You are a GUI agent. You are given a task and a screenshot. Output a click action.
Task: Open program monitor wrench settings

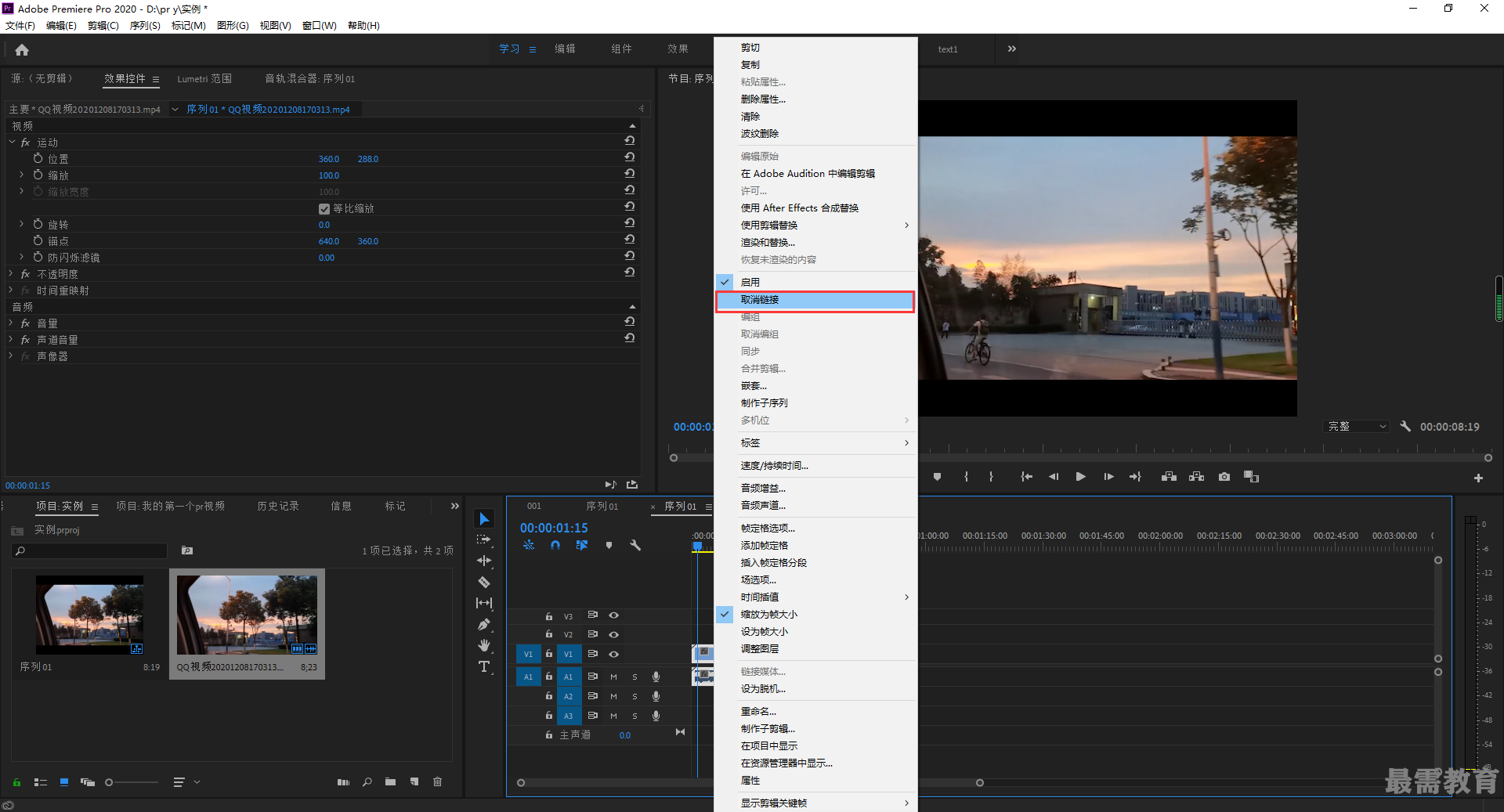pos(1405,427)
